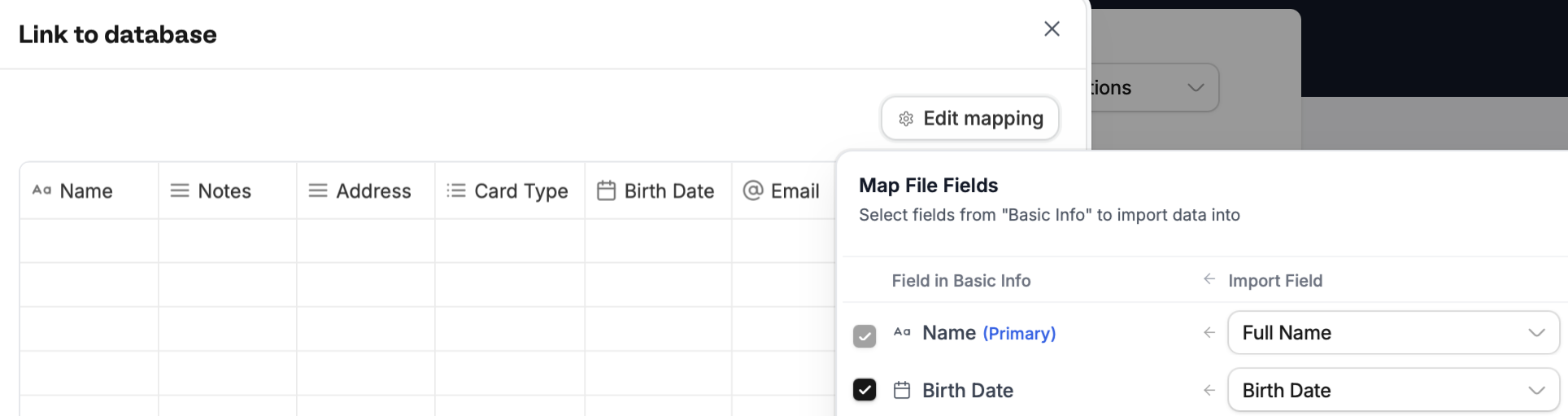Close the Link to database dialog
Viewport: 1568px width, 416px height.
[1052, 29]
